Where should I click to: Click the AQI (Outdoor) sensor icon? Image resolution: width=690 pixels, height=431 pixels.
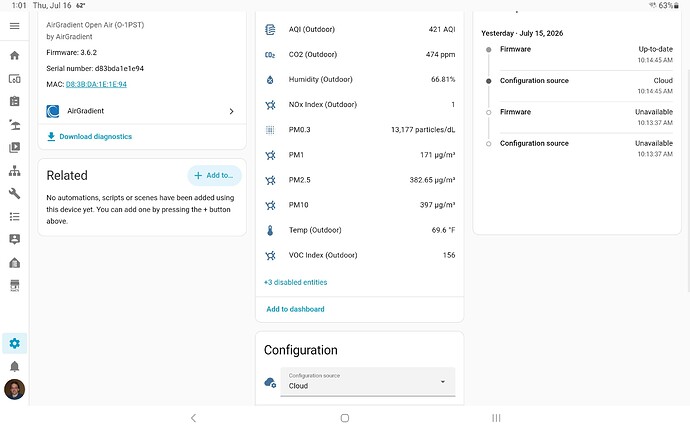tap(270, 29)
